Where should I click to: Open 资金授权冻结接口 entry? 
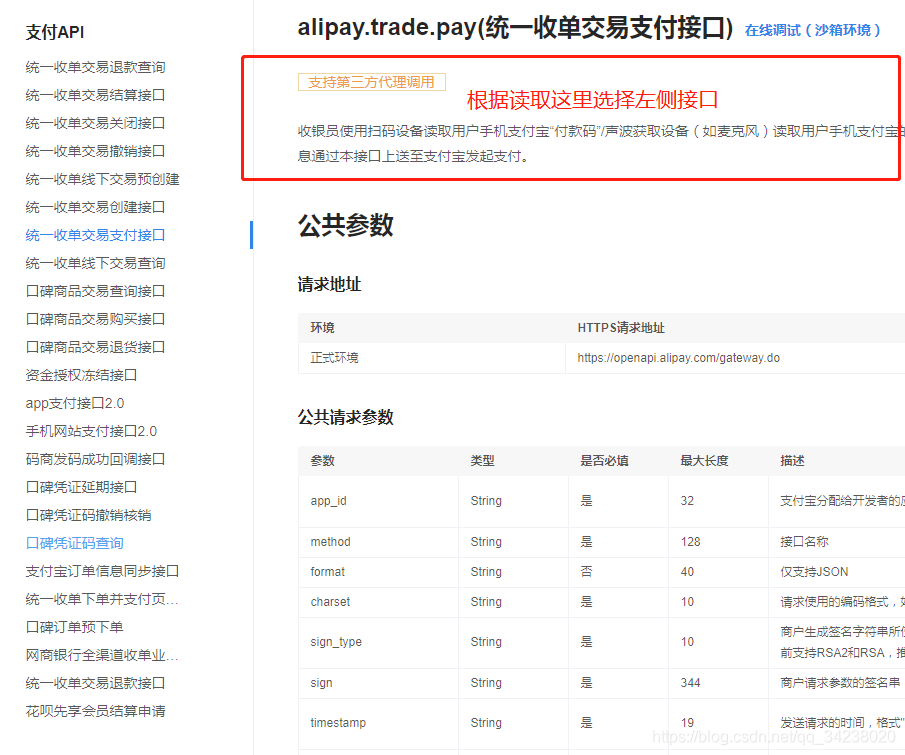[x=81, y=375]
